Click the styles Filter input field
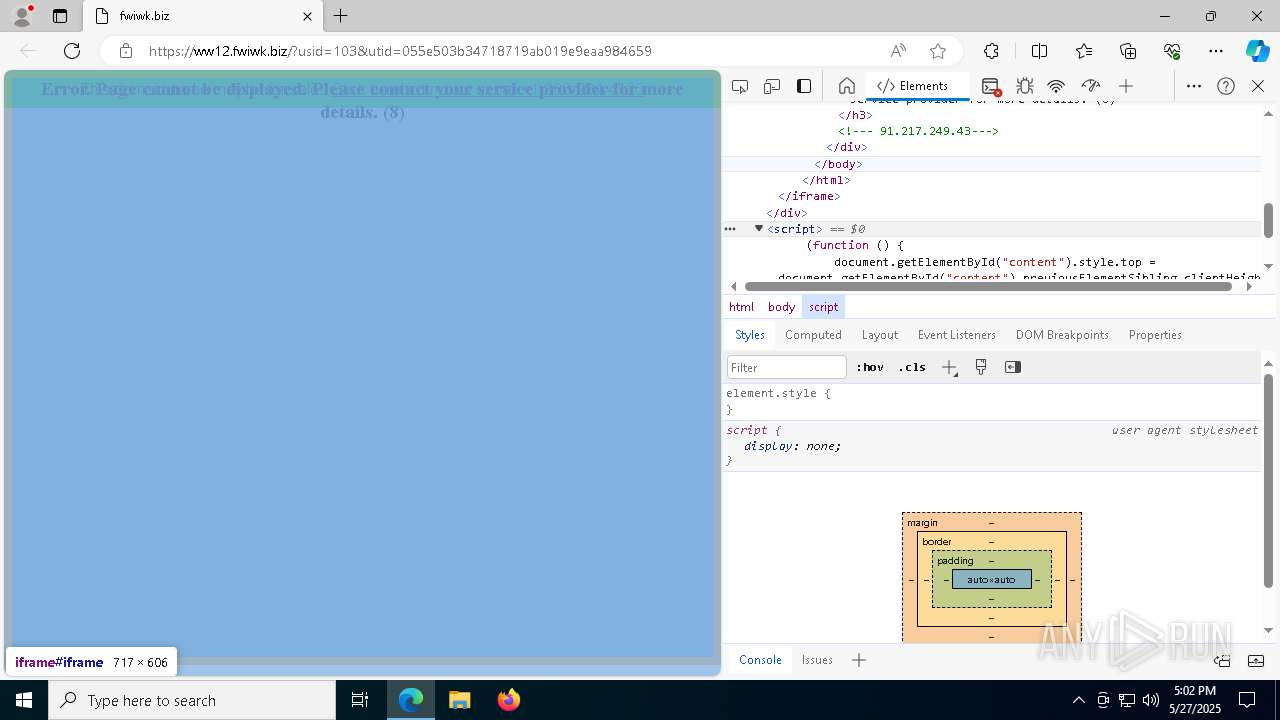 click(x=787, y=367)
